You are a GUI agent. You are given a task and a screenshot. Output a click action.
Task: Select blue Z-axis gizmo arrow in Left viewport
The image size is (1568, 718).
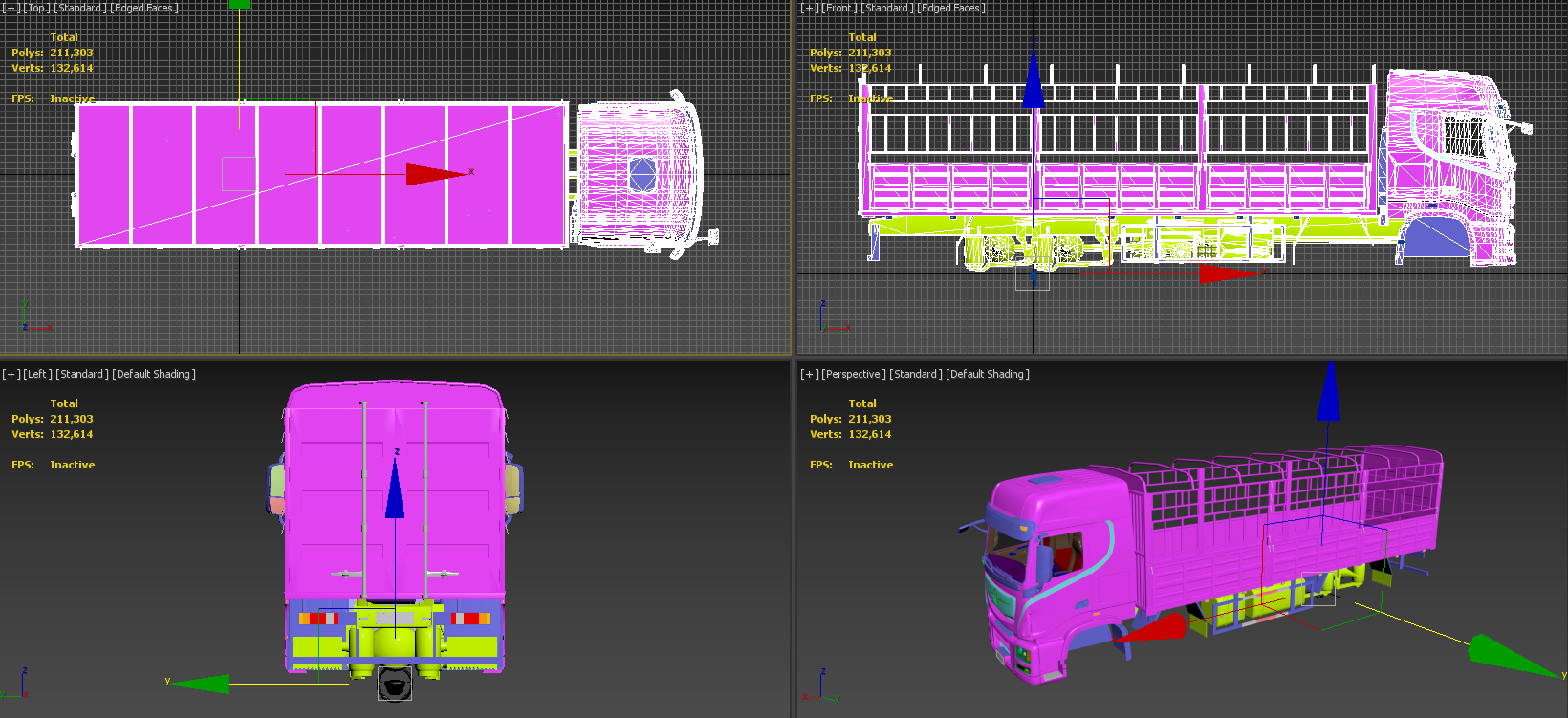[395, 489]
